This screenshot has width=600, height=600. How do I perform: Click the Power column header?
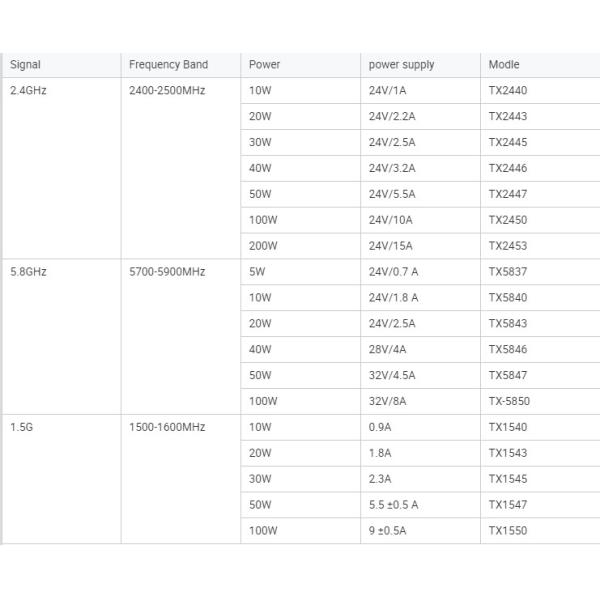[264, 65]
